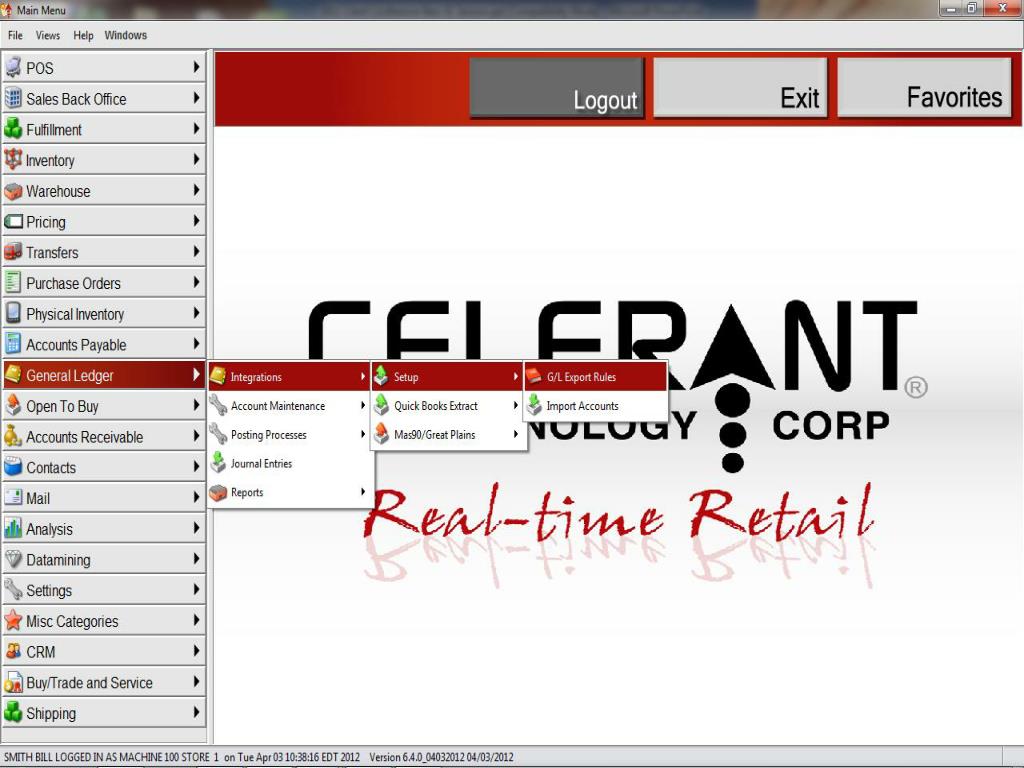Select the Integrations submenu entry
Screen dimensions: 1024x768
tap(289, 377)
